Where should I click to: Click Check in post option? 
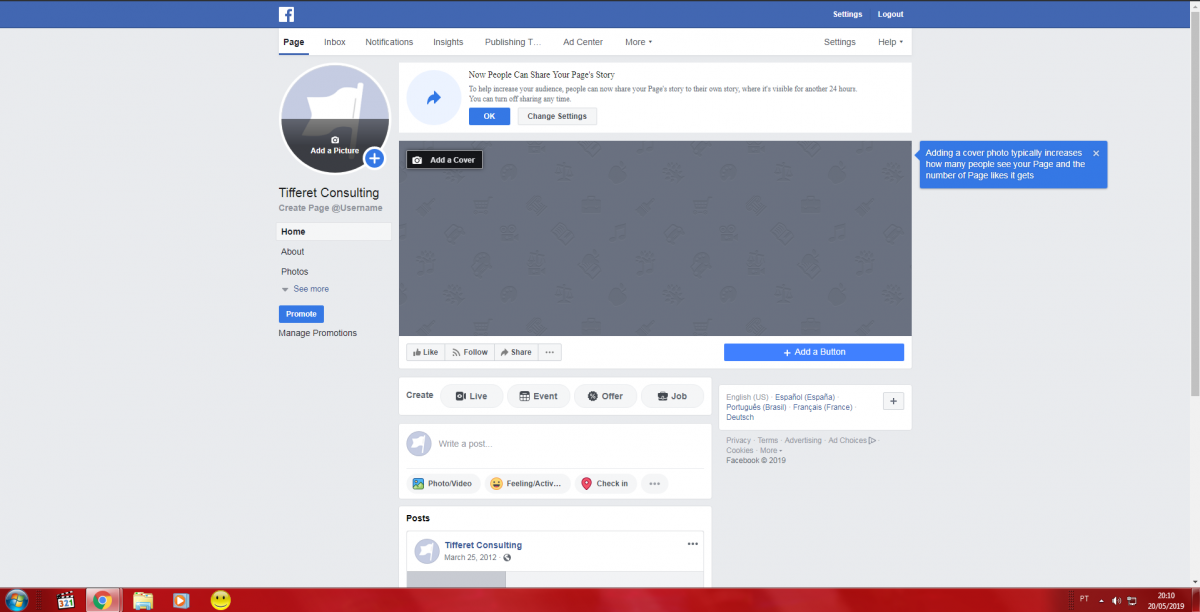click(605, 484)
